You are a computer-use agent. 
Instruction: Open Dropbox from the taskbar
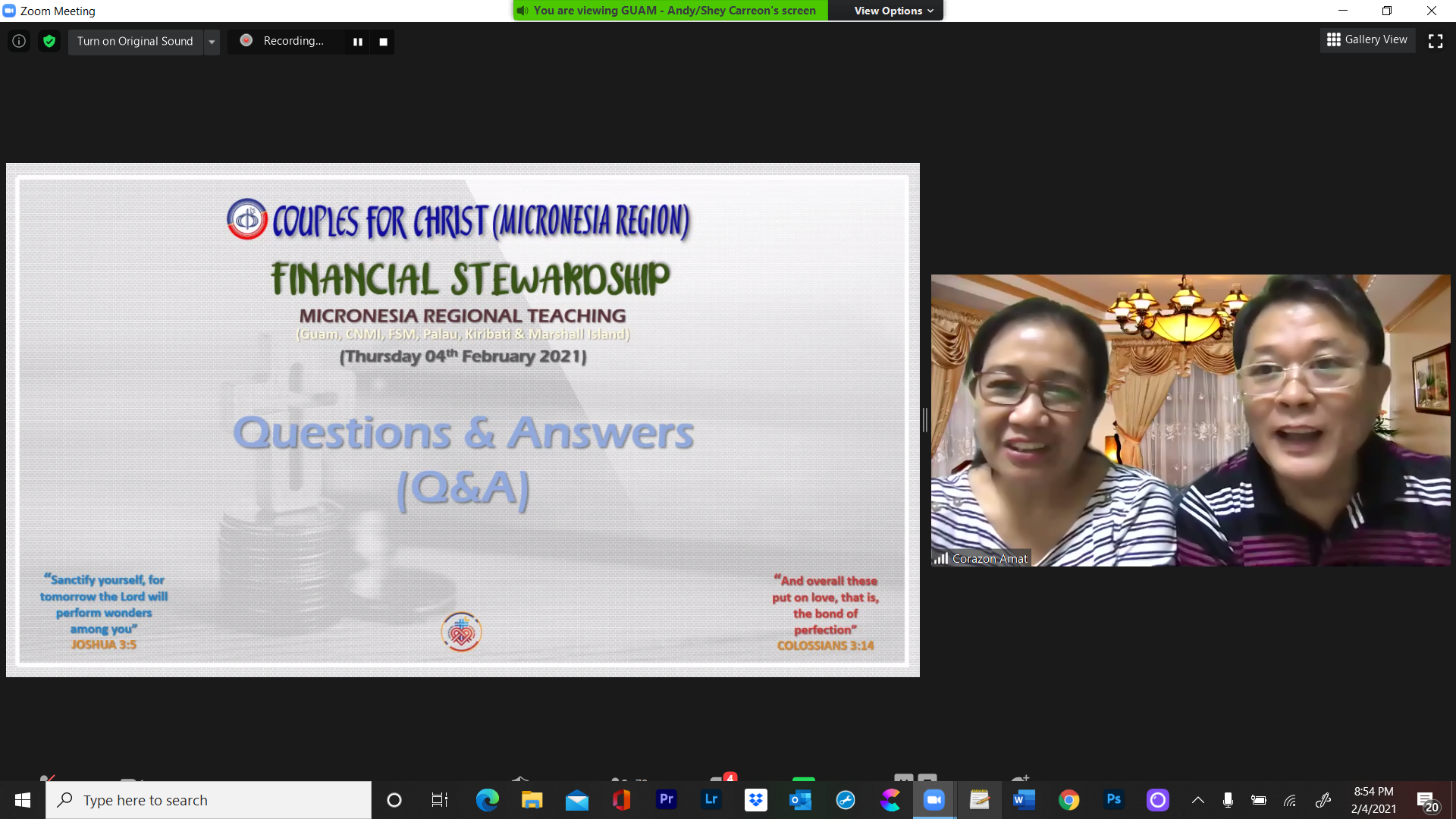pos(756,800)
